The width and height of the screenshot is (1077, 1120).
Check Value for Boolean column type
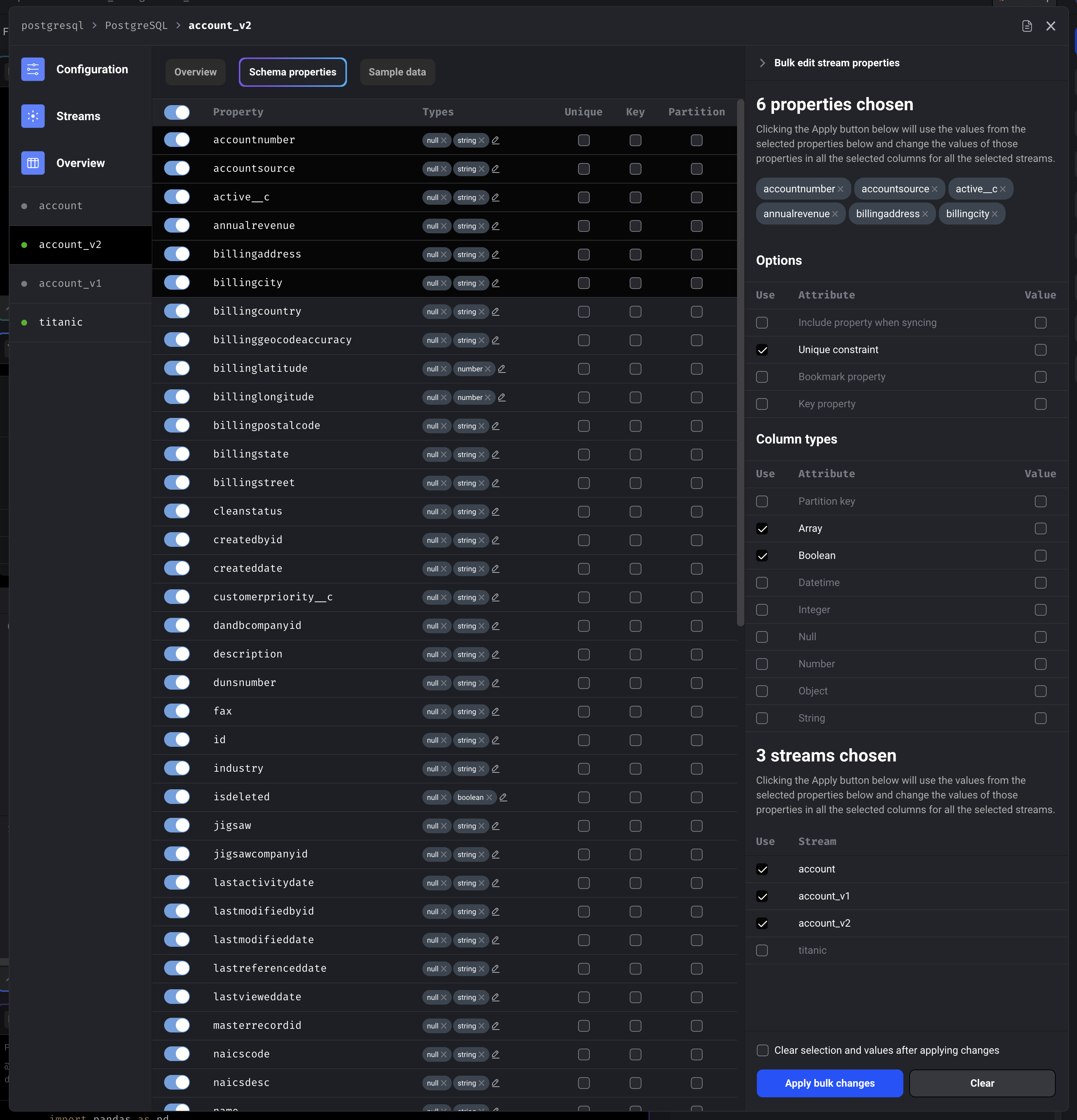[x=1041, y=556]
